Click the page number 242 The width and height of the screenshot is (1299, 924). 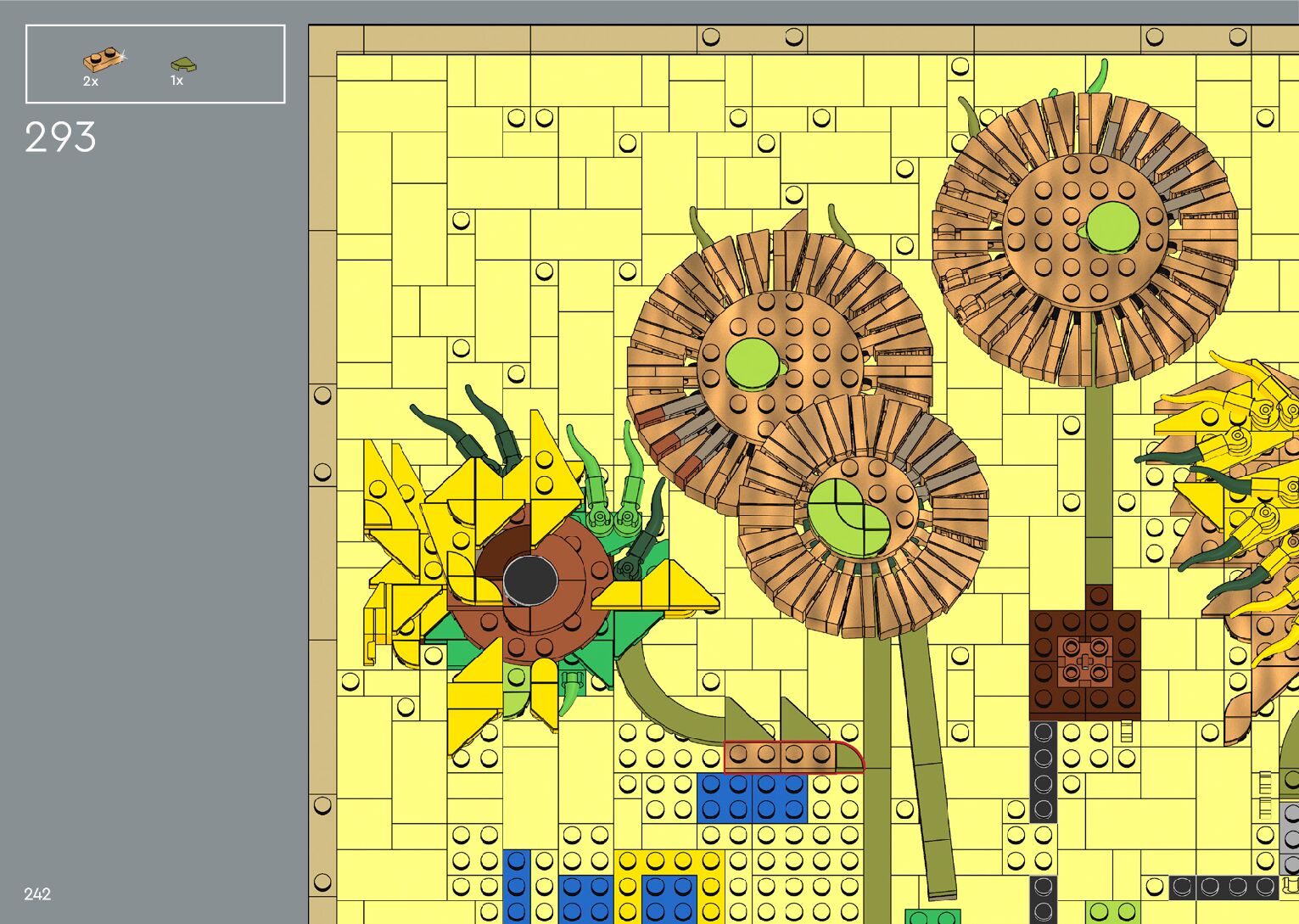click(x=37, y=893)
